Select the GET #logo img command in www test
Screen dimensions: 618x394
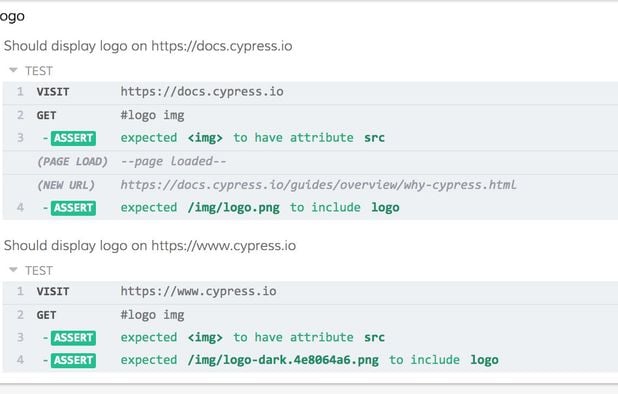[x=310, y=315]
